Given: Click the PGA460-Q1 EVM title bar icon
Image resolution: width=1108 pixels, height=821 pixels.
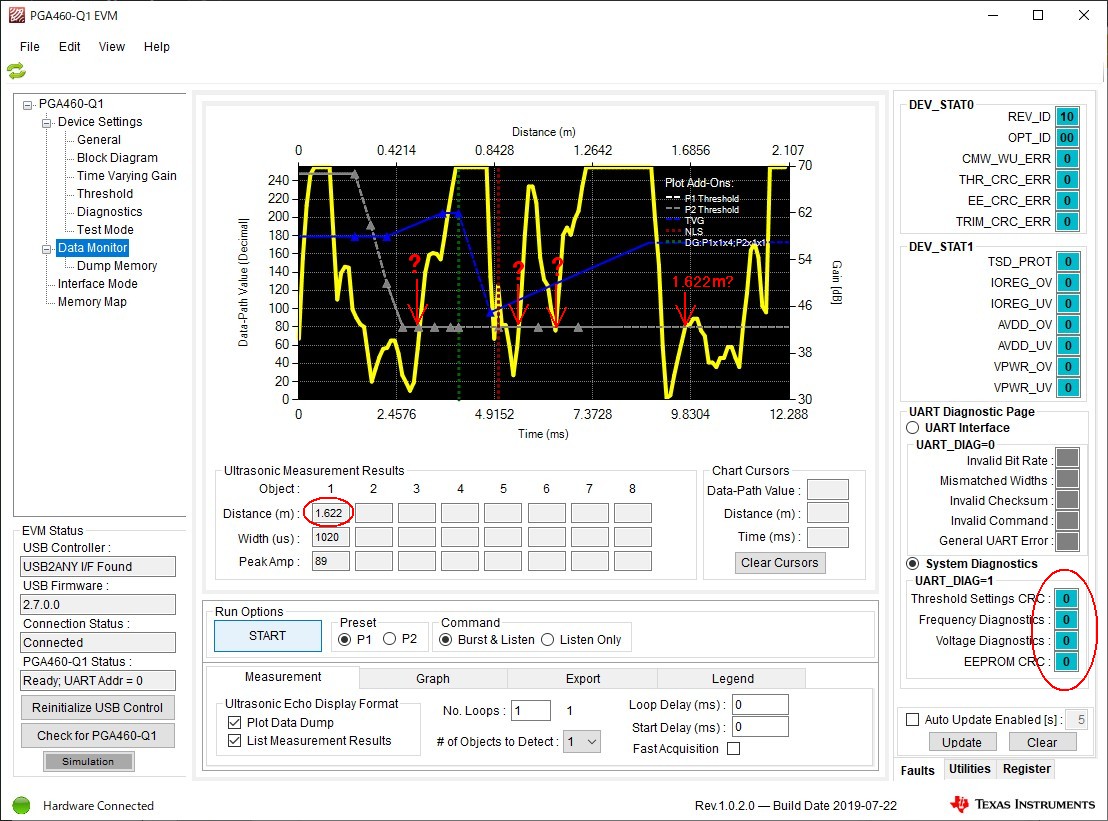Looking at the screenshot, I should tap(16, 15).
